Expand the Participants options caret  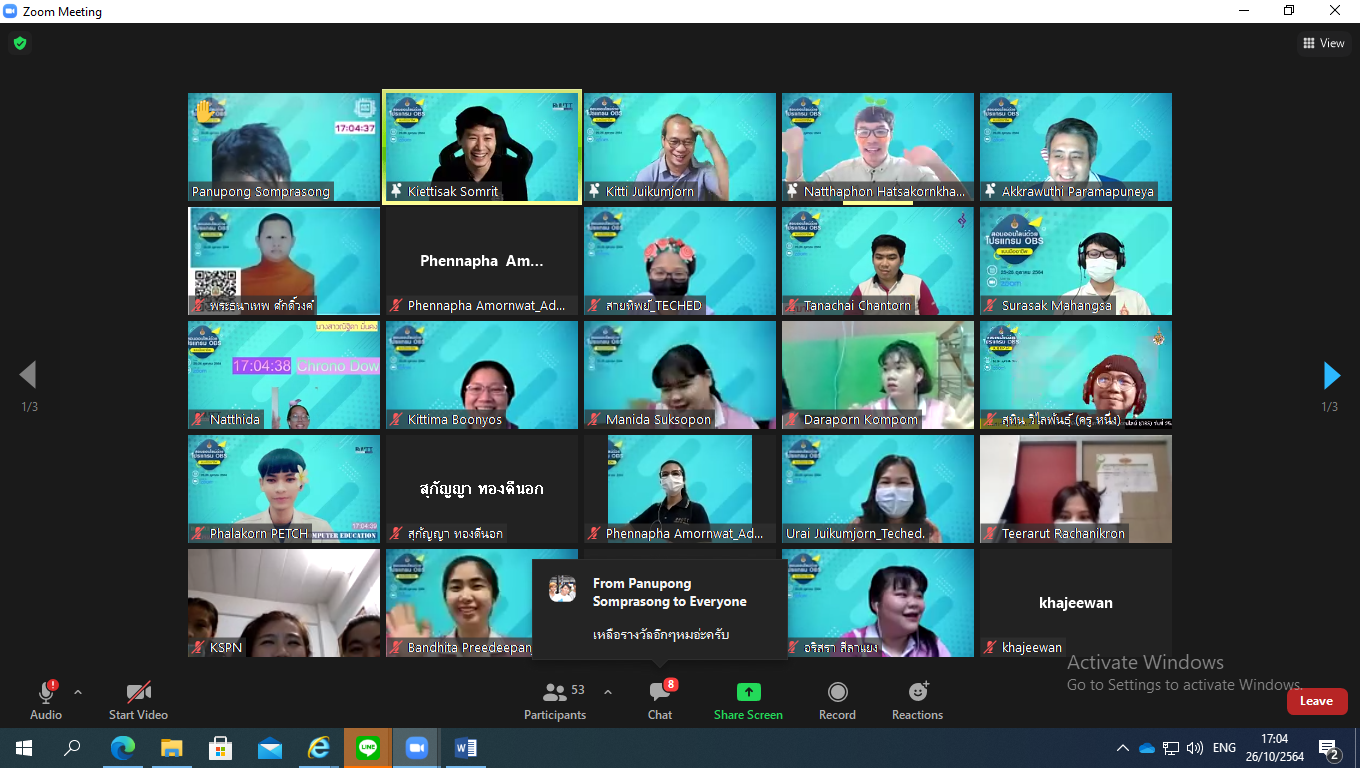[608, 692]
